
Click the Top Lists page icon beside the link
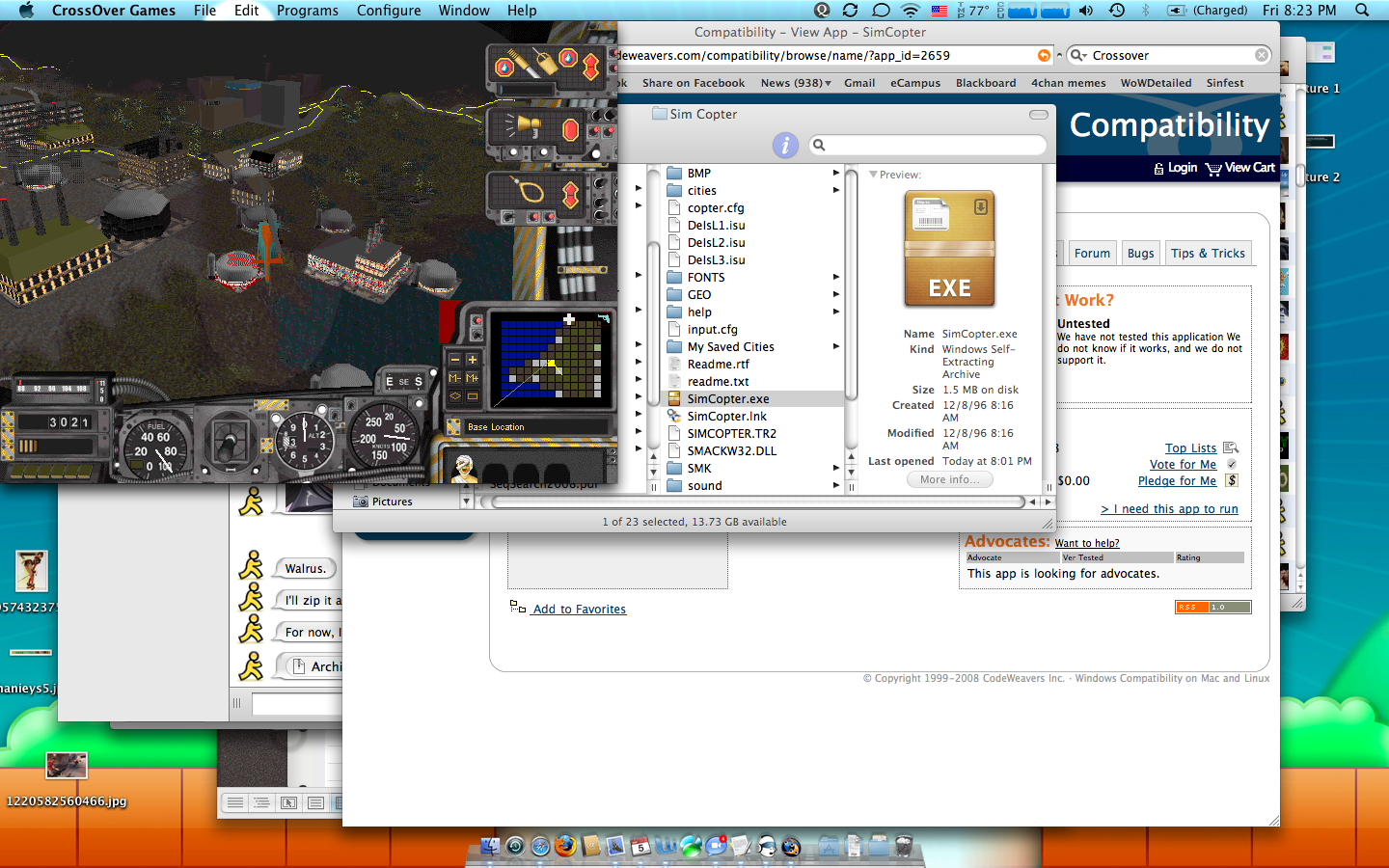1232,448
